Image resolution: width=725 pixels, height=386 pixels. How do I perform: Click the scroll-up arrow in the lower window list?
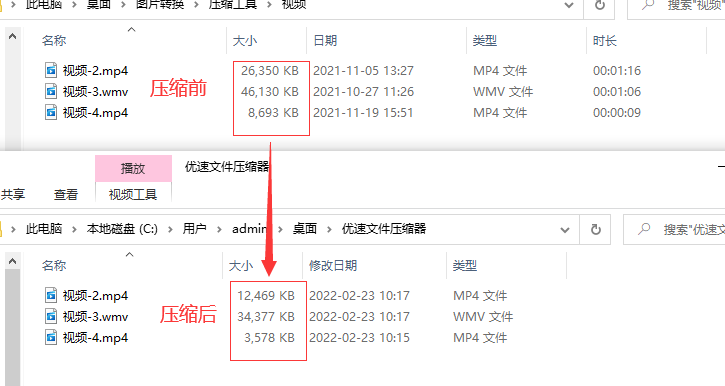(x=12, y=261)
